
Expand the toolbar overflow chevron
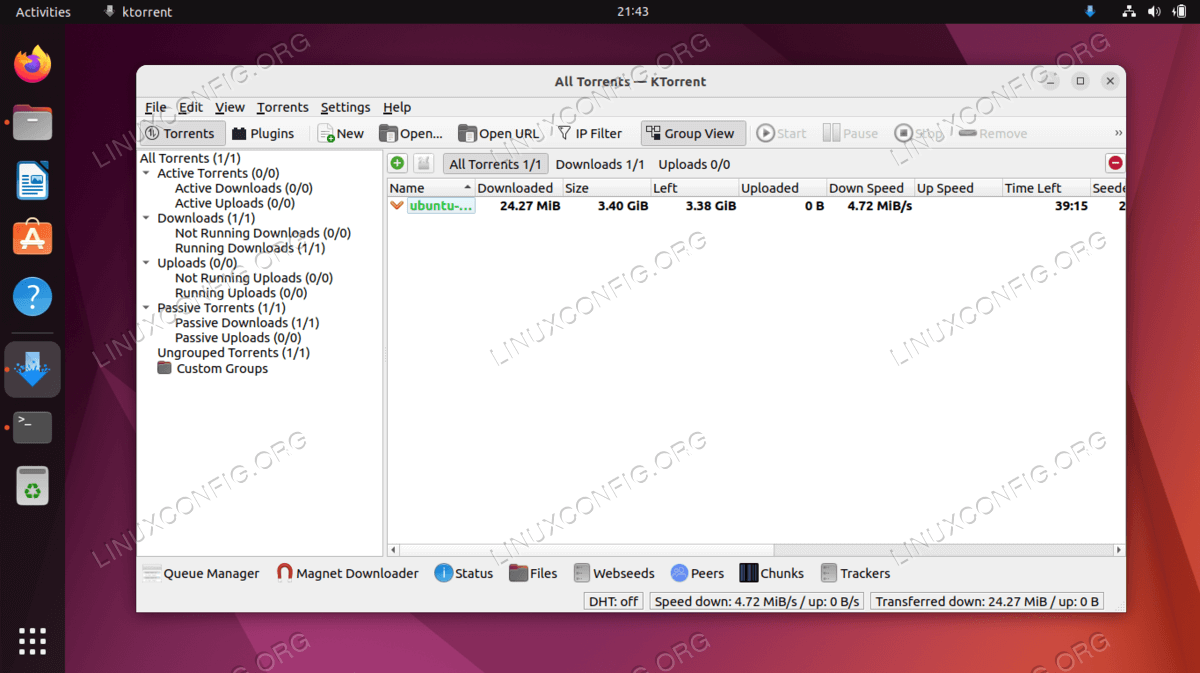(x=1118, y=133)
